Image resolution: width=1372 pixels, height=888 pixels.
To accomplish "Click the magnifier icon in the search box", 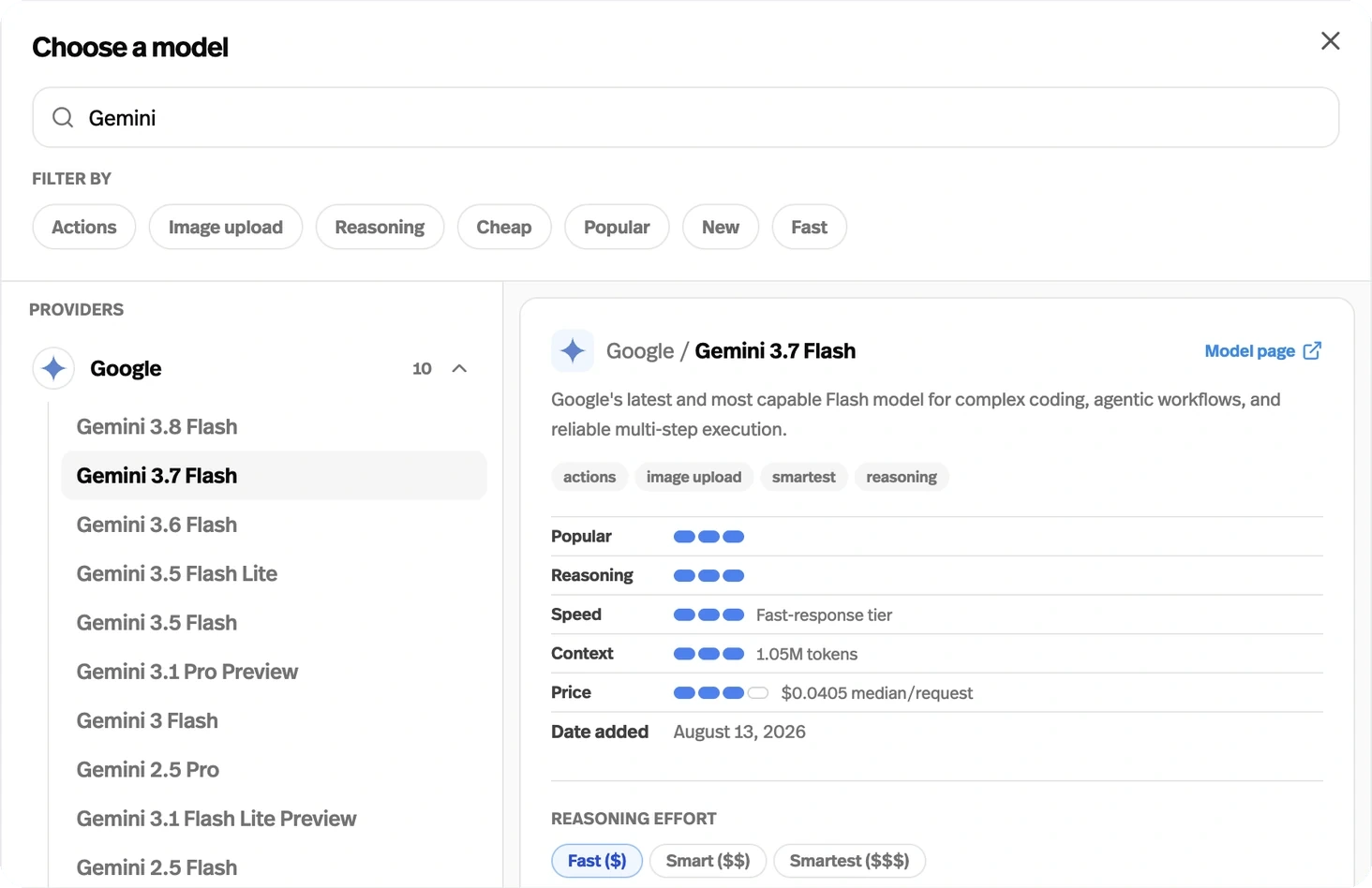I will tap(63, 117).
